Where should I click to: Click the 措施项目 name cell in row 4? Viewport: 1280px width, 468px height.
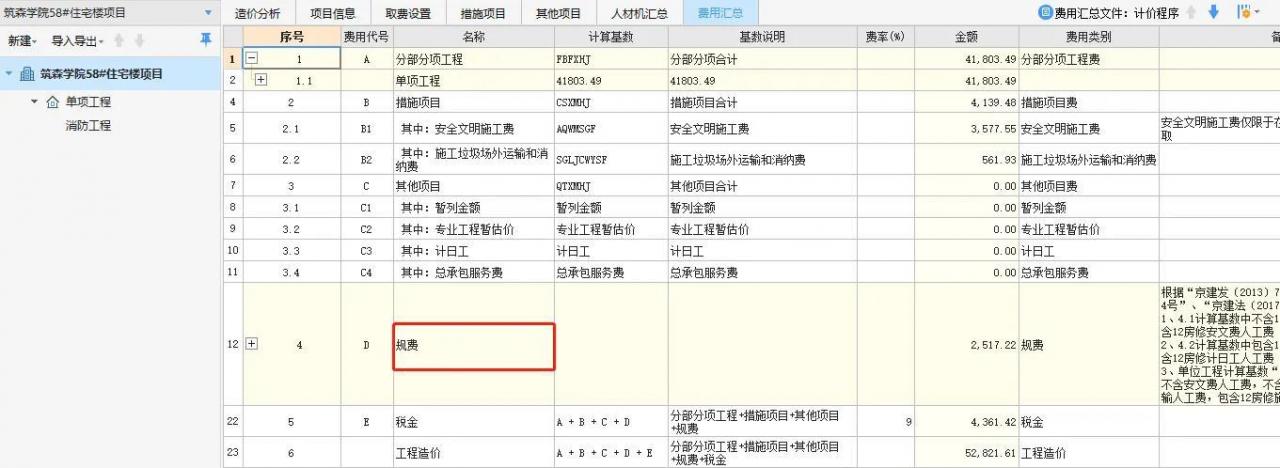coord(473,102)
